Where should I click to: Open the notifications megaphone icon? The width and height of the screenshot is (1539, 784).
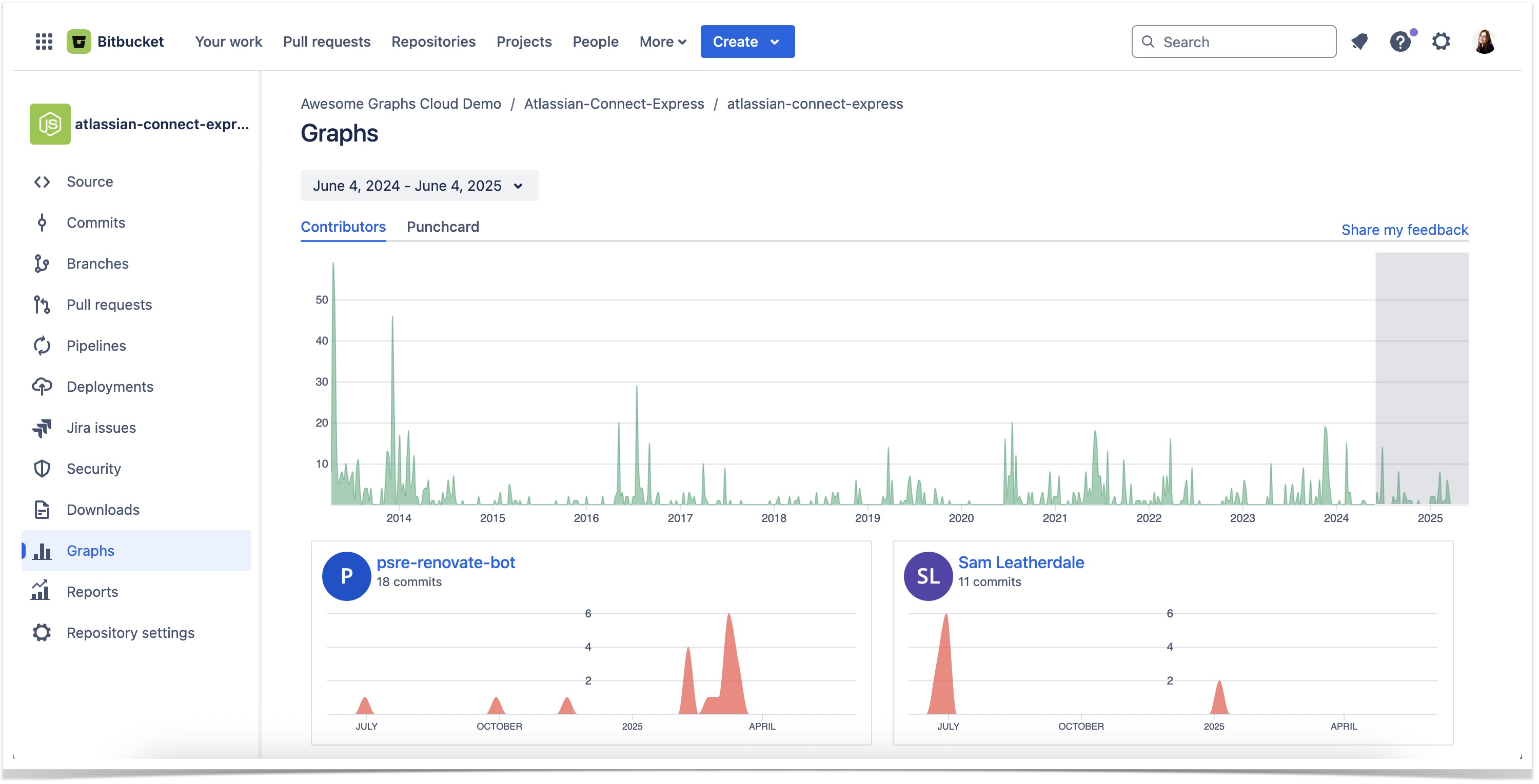(x=1360, y=42)
